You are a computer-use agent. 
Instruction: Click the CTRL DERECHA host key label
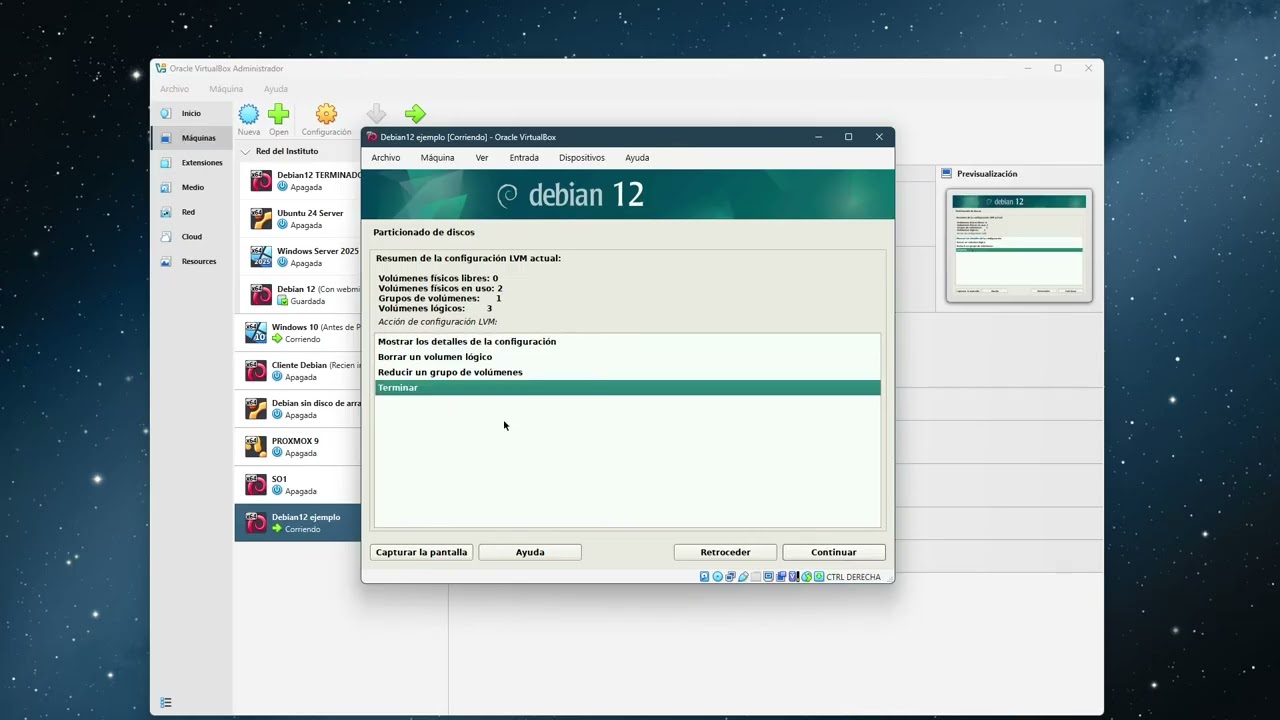click(854, 577)
